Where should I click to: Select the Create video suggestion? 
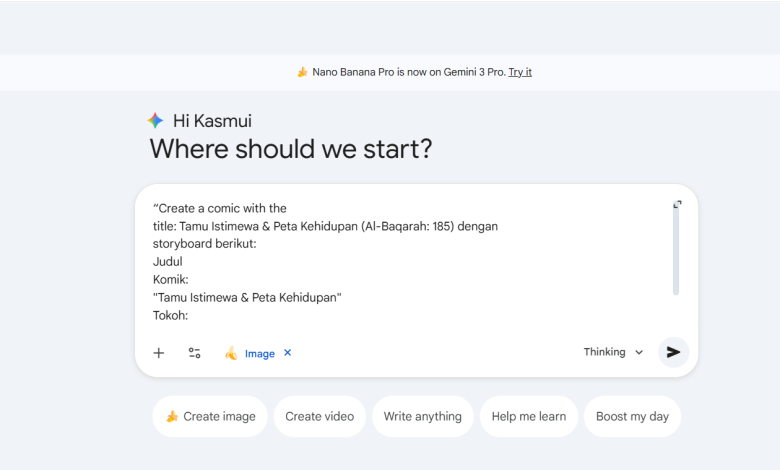point(319,417)
